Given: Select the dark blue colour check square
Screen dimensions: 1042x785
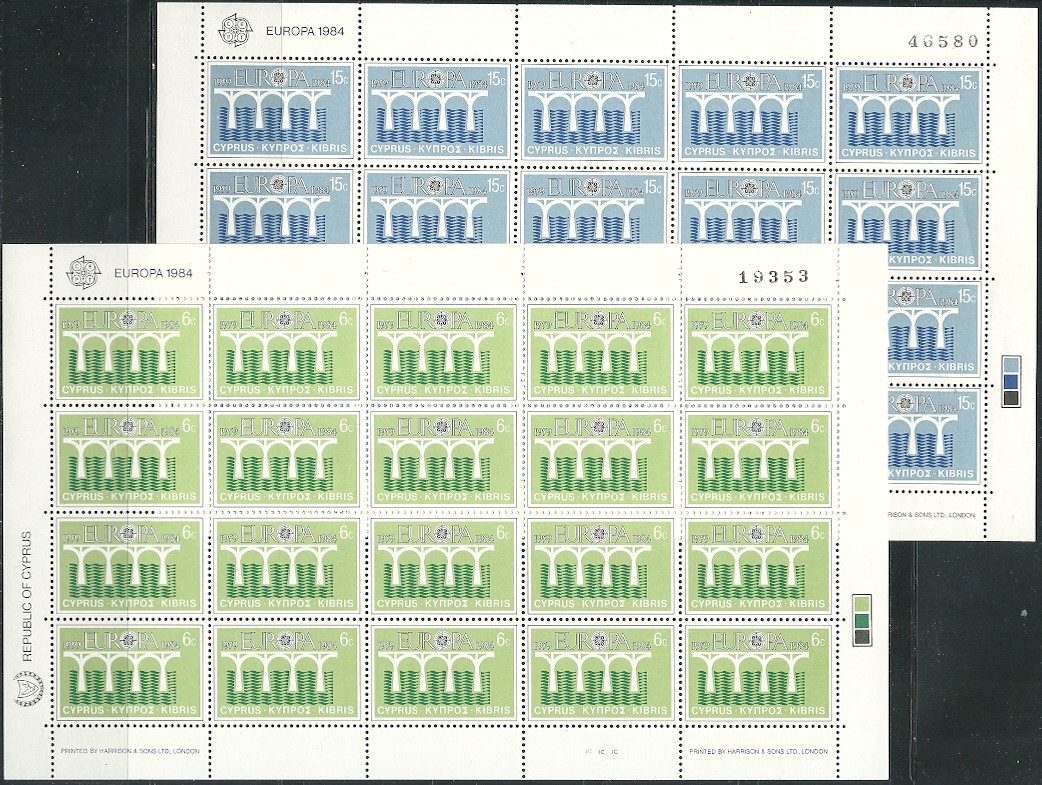Looking at the screenshot, I should [x=1011, y=382].
